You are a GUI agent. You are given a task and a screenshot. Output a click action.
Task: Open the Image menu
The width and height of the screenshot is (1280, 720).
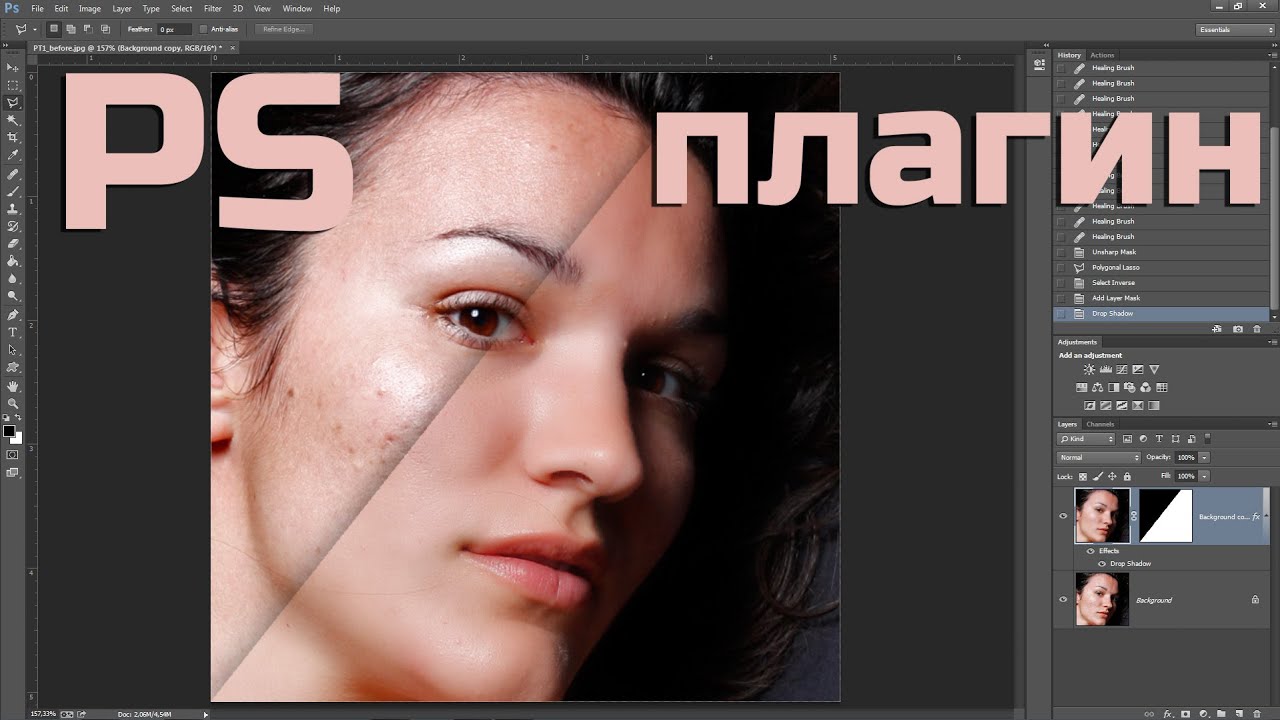(x=90, y=8)
